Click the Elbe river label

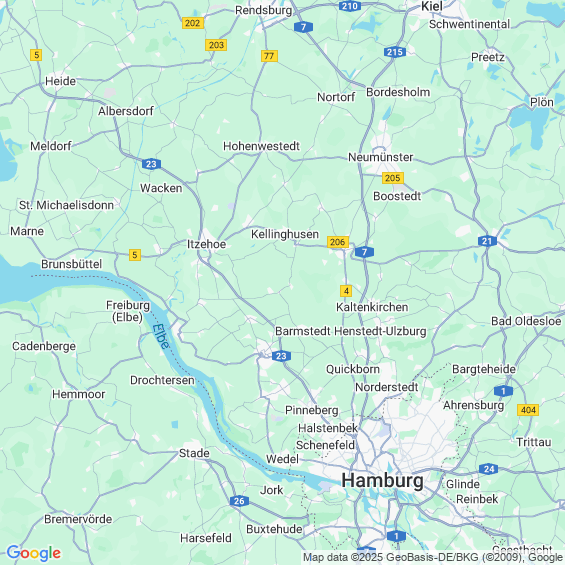[161, 337]
